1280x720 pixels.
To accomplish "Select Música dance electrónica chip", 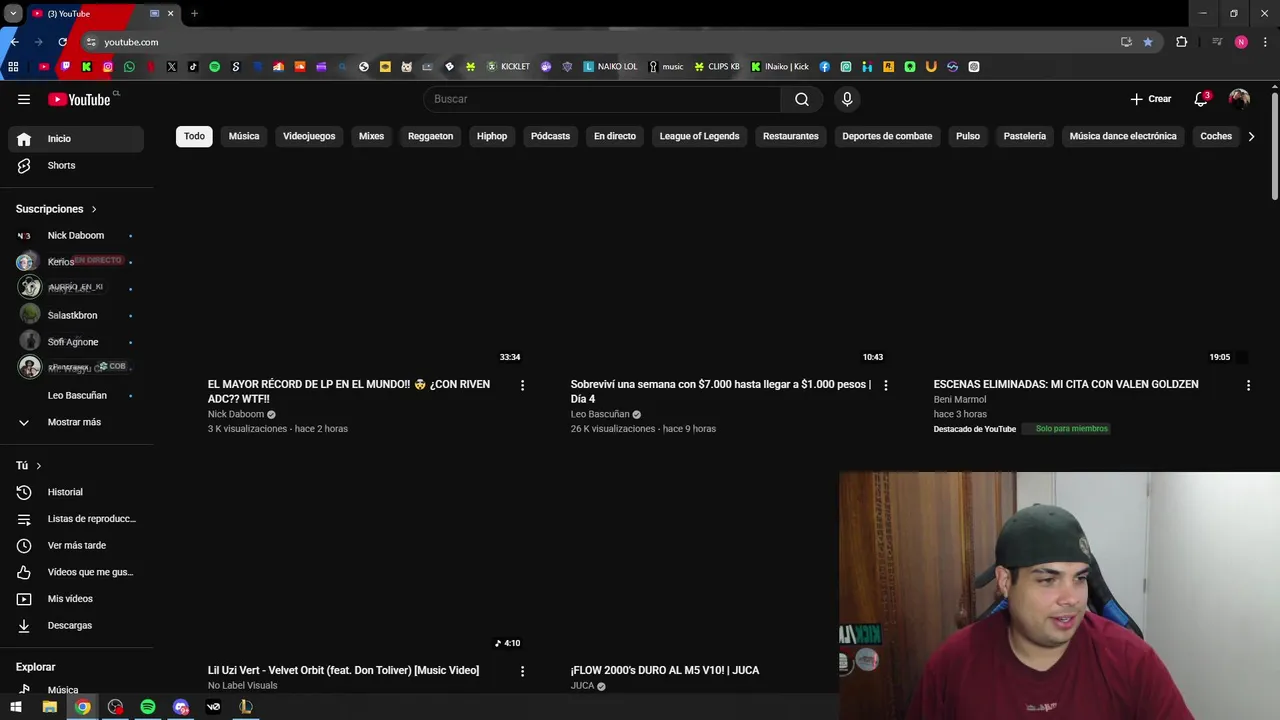I will (1123, 136).
